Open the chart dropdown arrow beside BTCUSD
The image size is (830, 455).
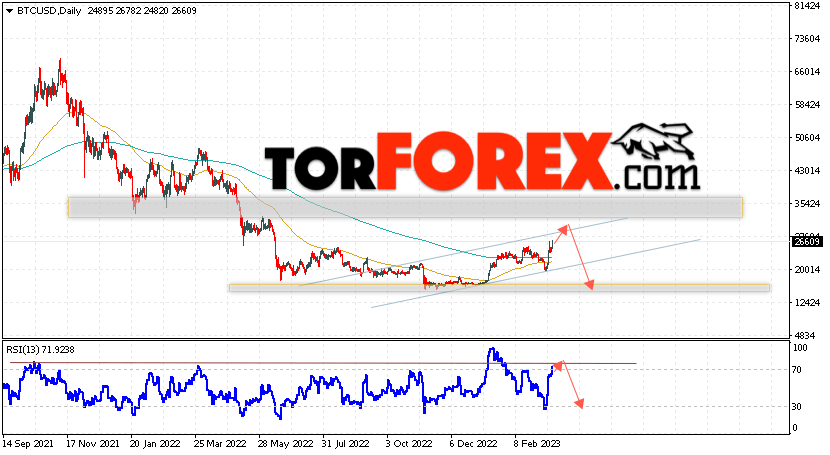click(9, 11)
